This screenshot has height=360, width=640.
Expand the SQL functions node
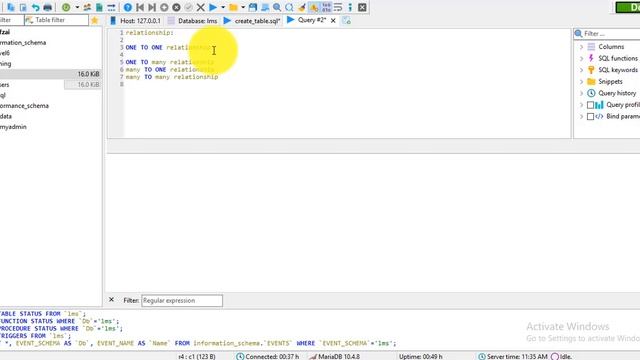582,58
